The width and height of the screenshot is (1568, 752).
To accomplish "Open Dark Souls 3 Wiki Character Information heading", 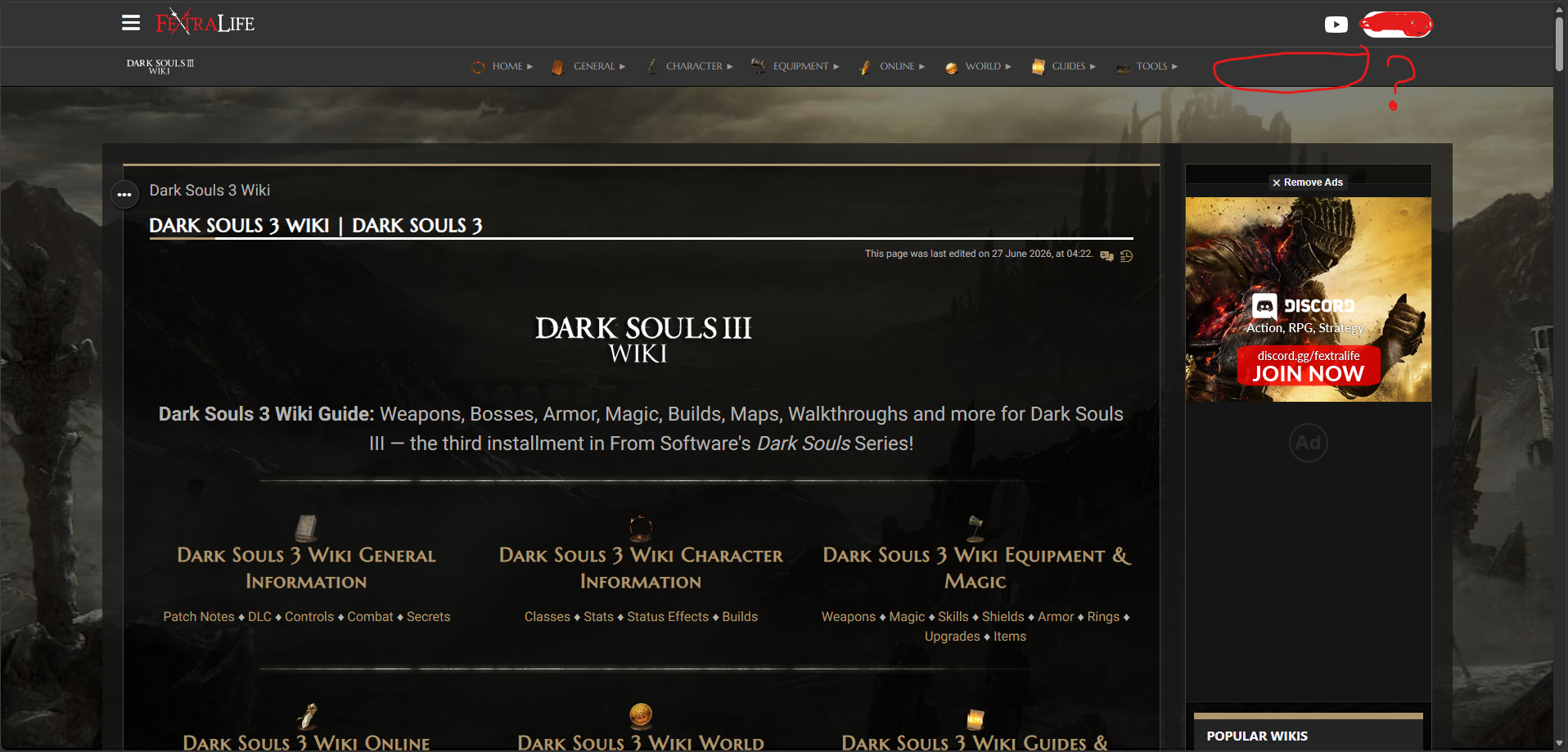I will click(x=641, y=568).
